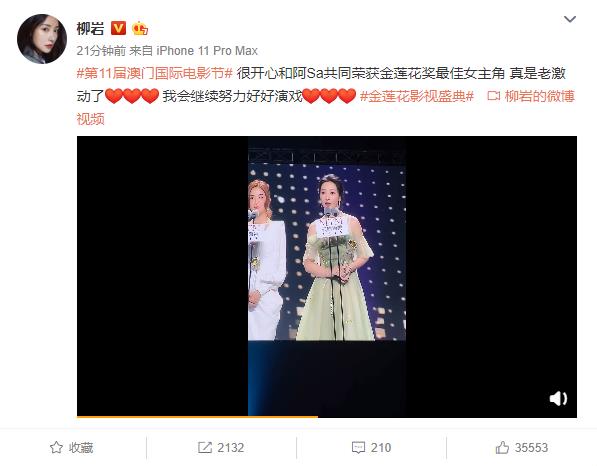This screenshot has width=597, height=466.
Task: Open the iPhone 11 Pro Max source link
Action: [207, 51]
